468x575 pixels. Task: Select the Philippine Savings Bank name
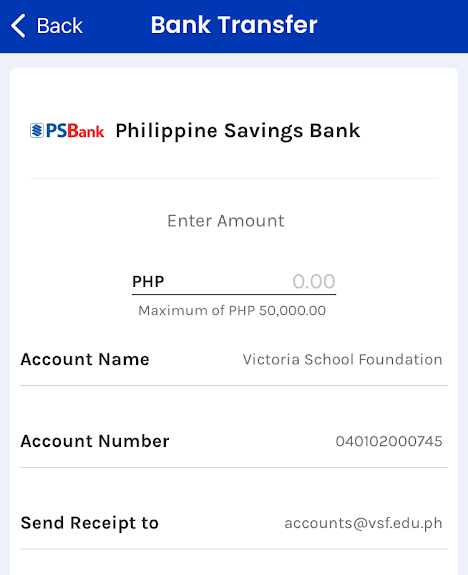238,131
